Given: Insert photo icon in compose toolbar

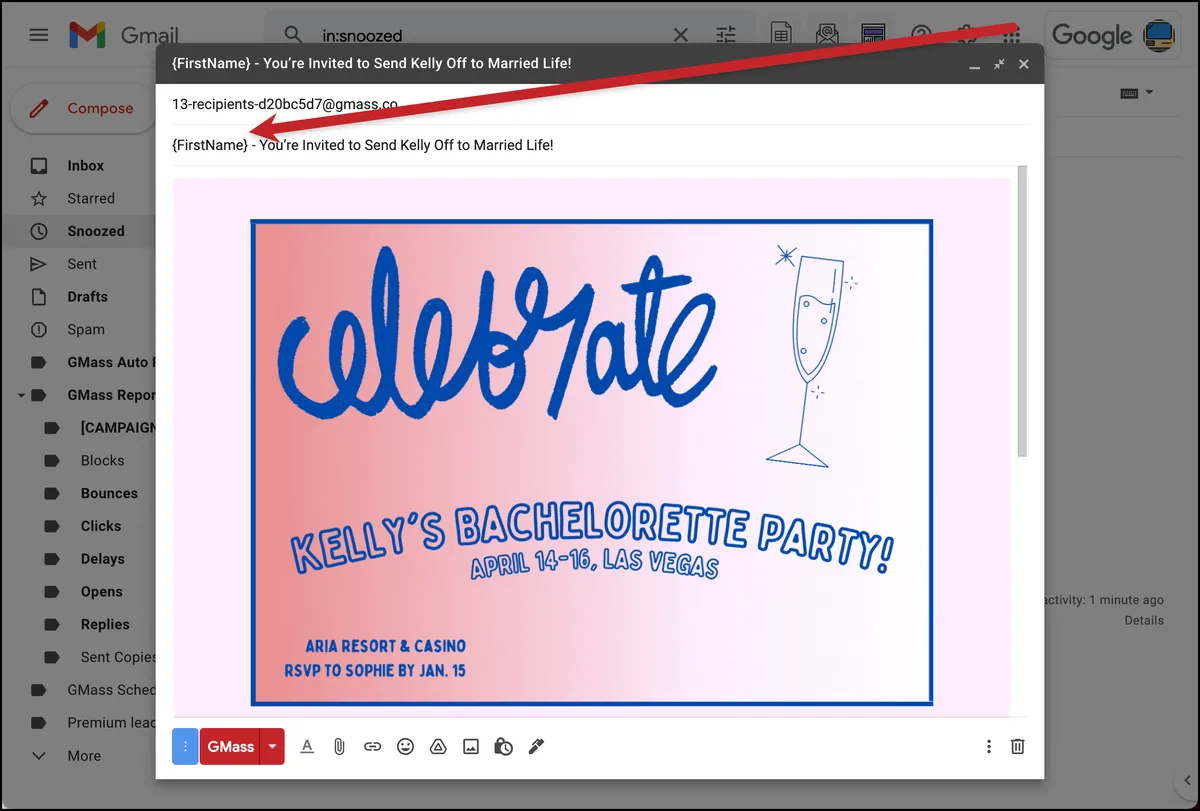Looking at the screenshot, I should pos(471,746).
